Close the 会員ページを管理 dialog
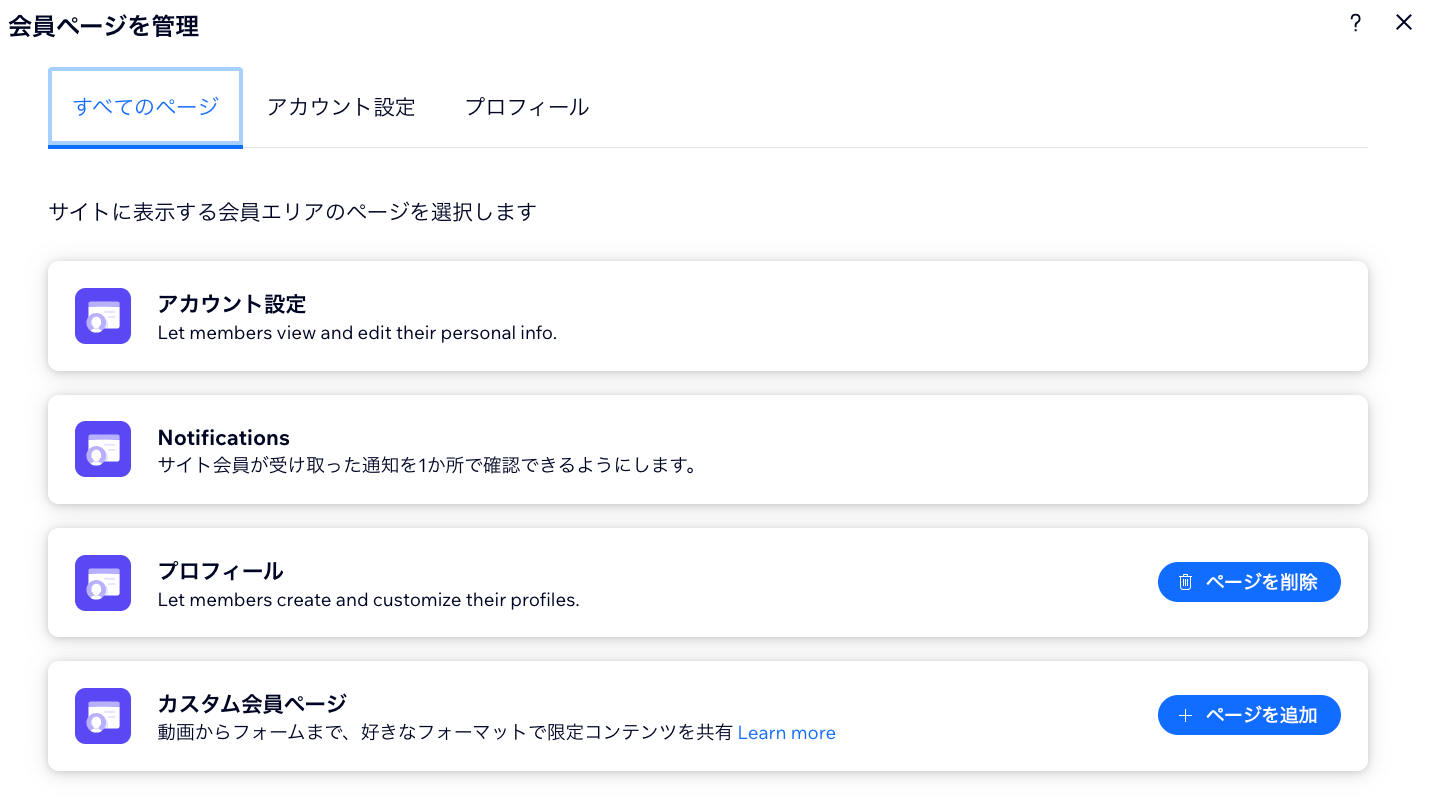Image resolution: width=1430 pixels, height=804 pixels. point(1404,22)
